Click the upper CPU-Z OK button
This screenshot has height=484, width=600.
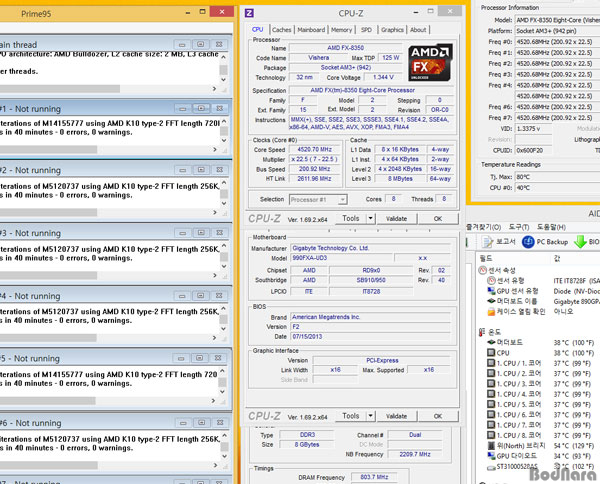[438, 219]
